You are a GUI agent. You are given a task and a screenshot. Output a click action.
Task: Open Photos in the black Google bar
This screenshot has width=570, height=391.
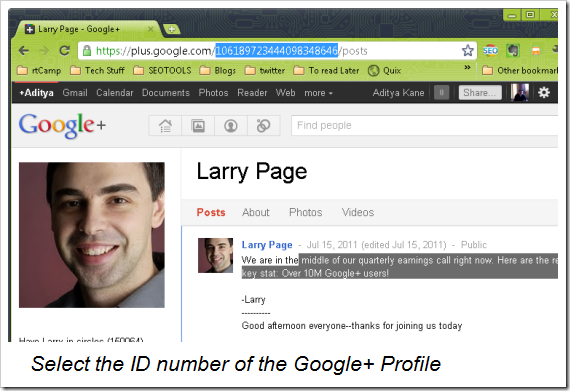click(x=213, y=93)
